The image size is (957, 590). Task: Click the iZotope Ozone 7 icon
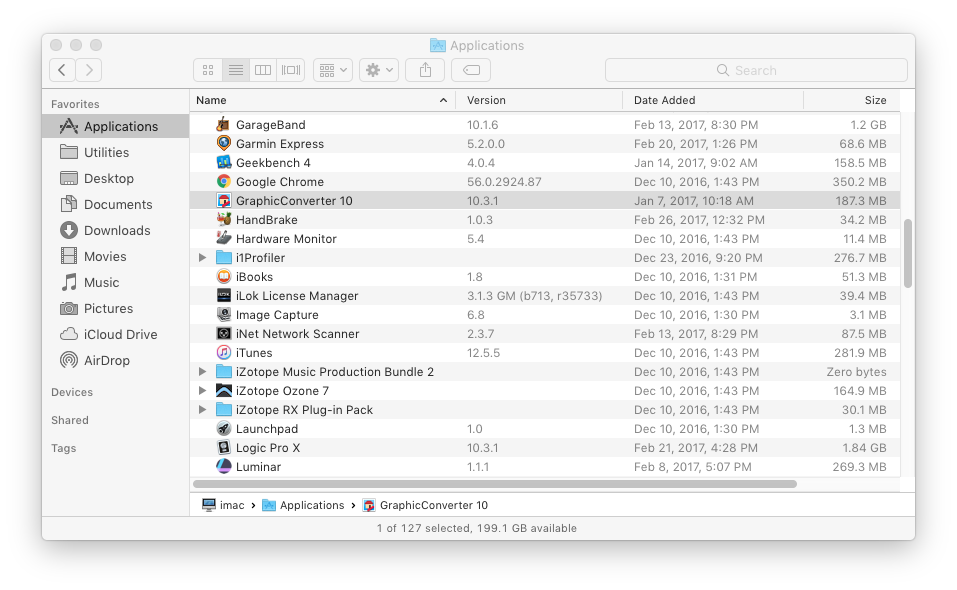[224, 390]
